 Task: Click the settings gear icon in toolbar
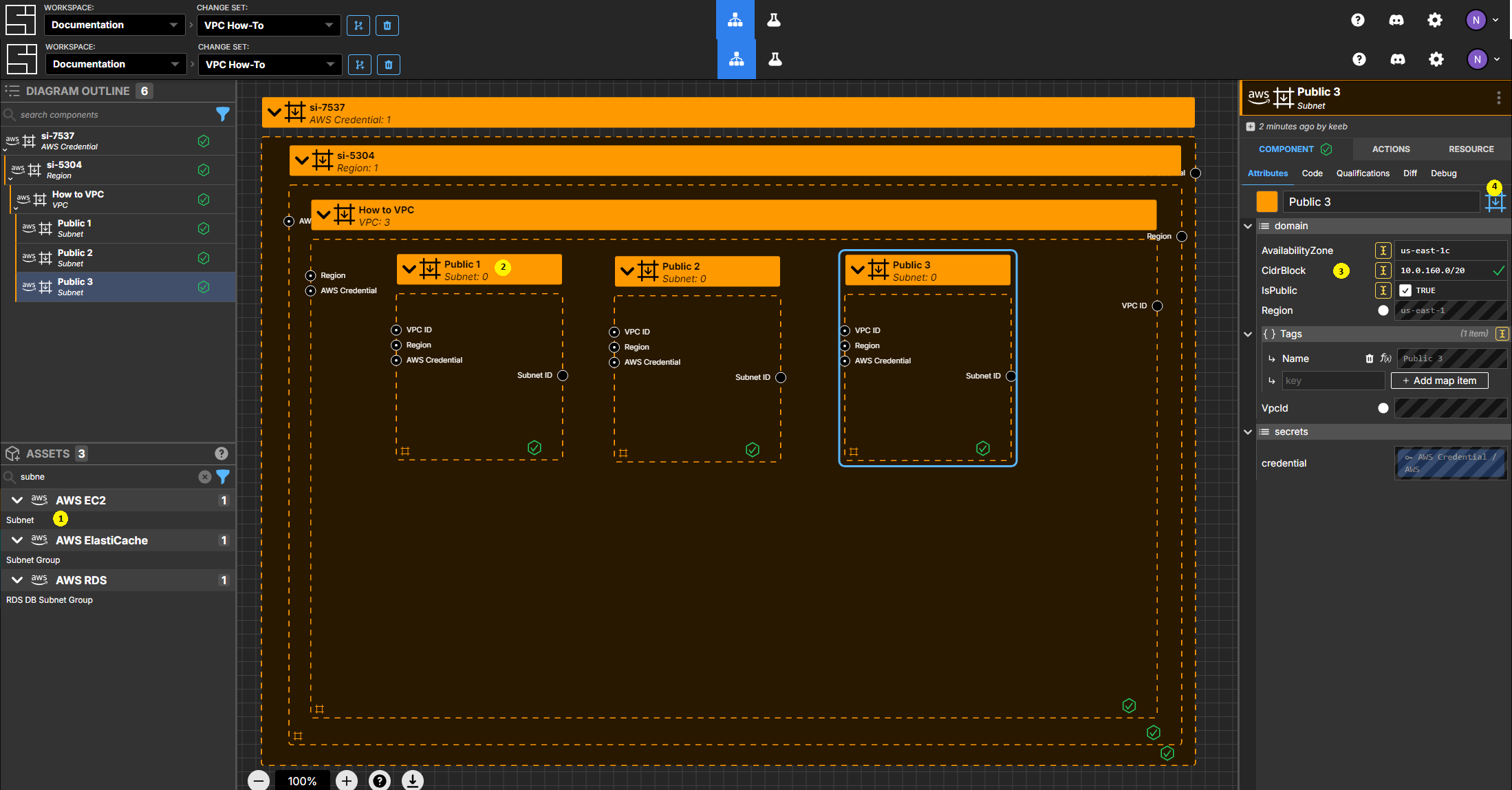tap(1437, 19)
